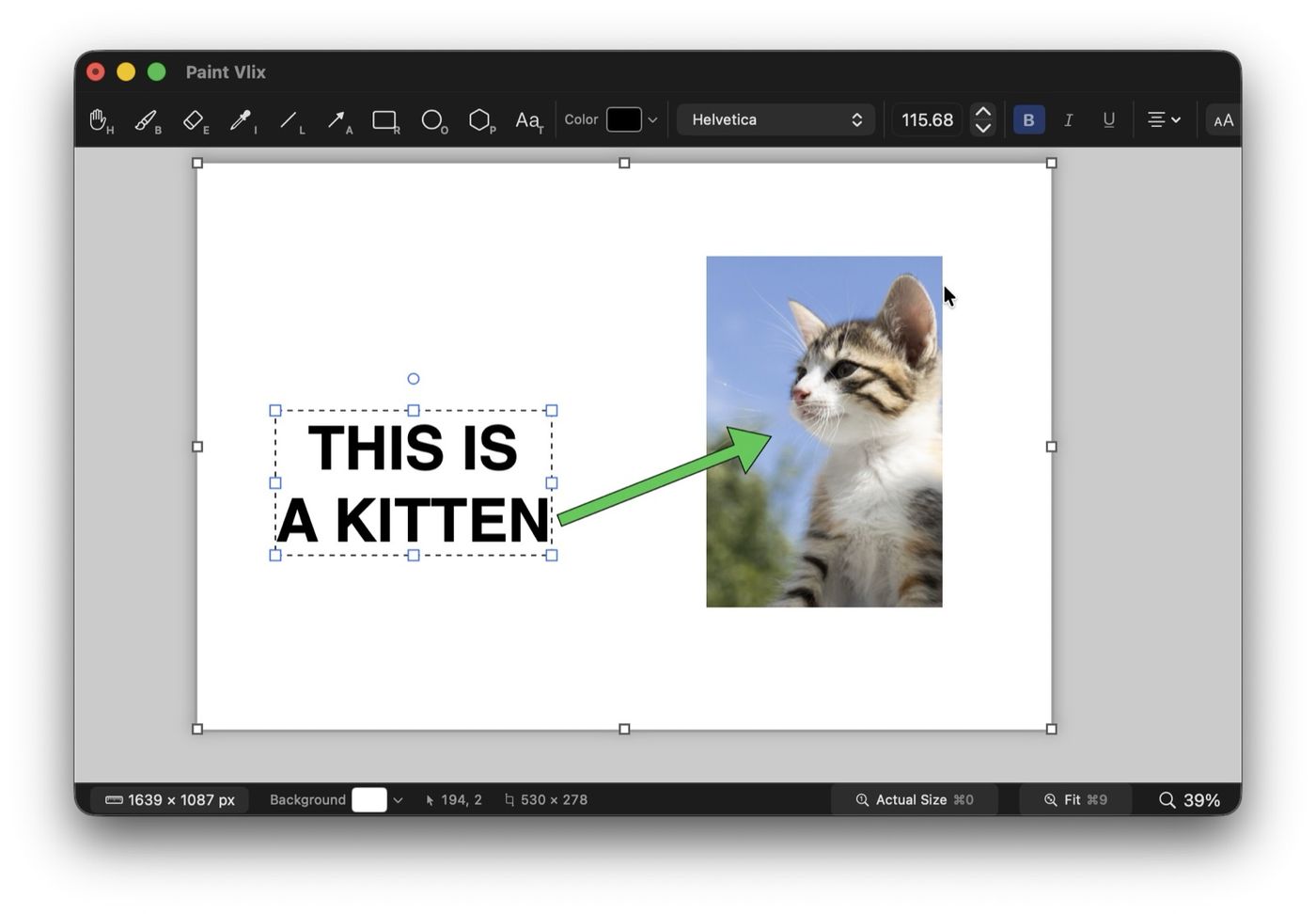Click the canvas right edge middle handle

click(1052, 447)
